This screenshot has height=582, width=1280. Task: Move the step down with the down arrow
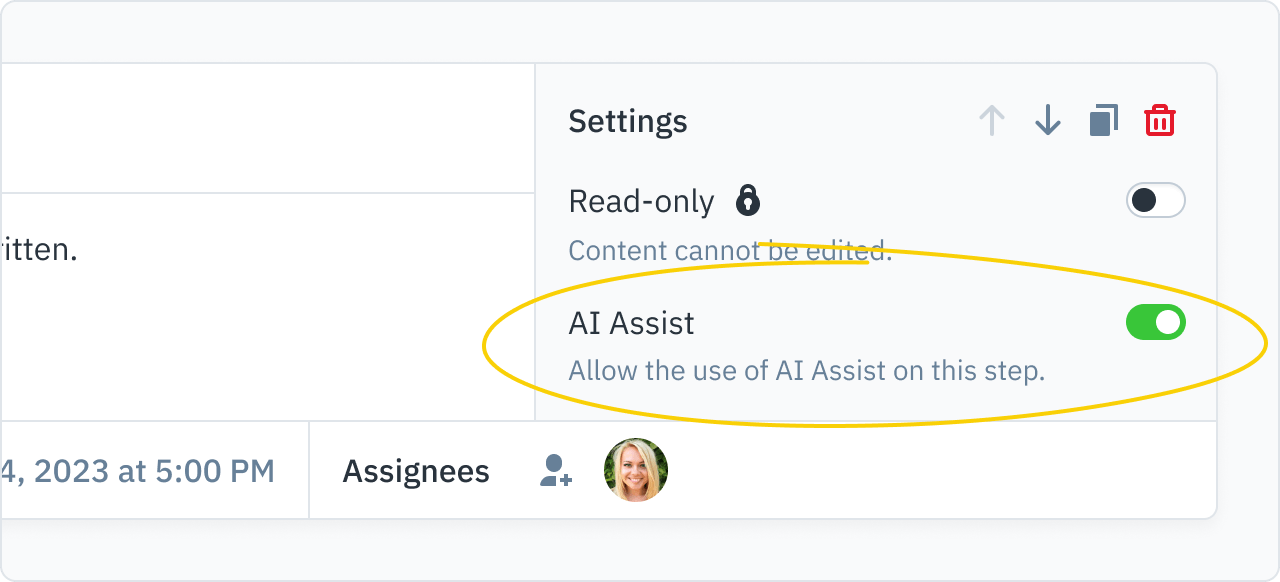point(1047,121)
